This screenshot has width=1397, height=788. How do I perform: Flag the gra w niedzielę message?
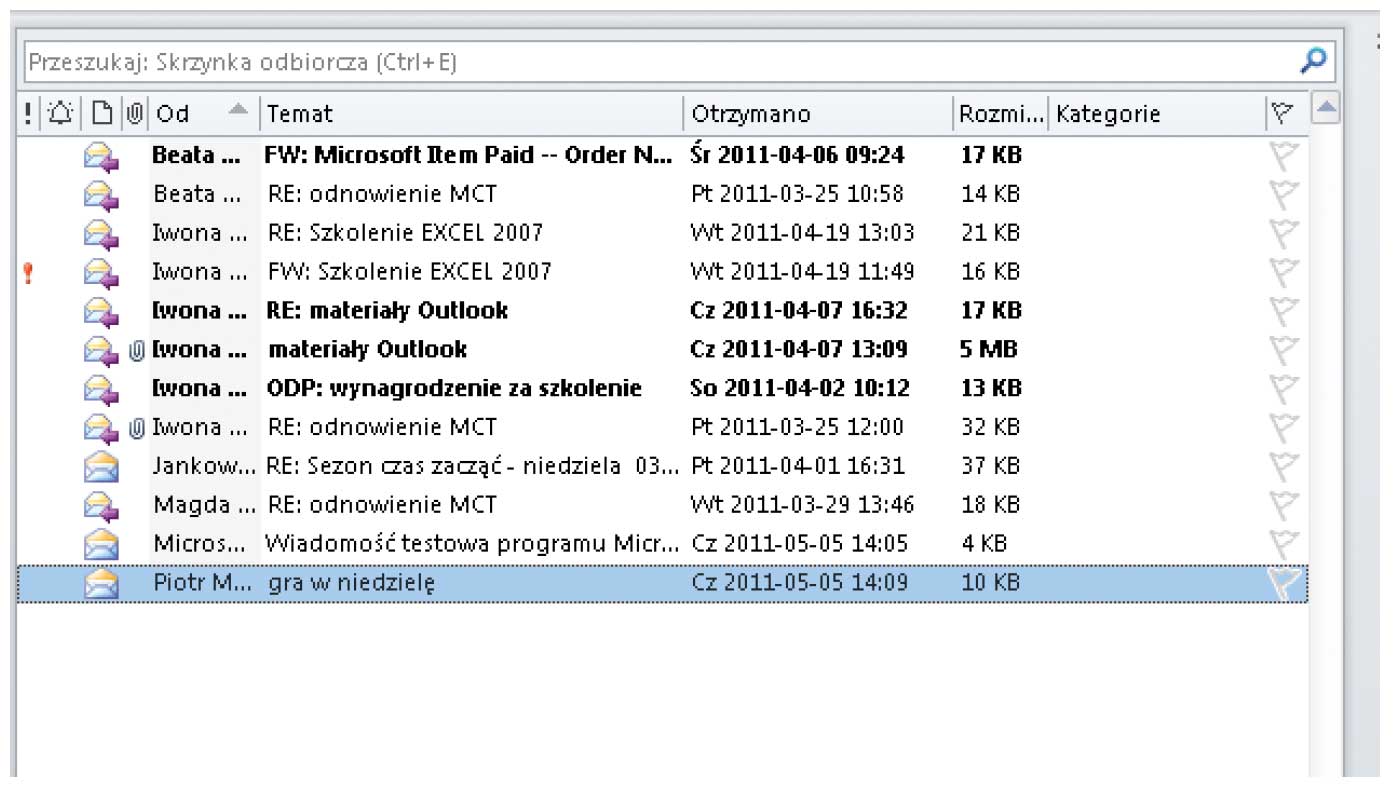tap(1283, 583)
